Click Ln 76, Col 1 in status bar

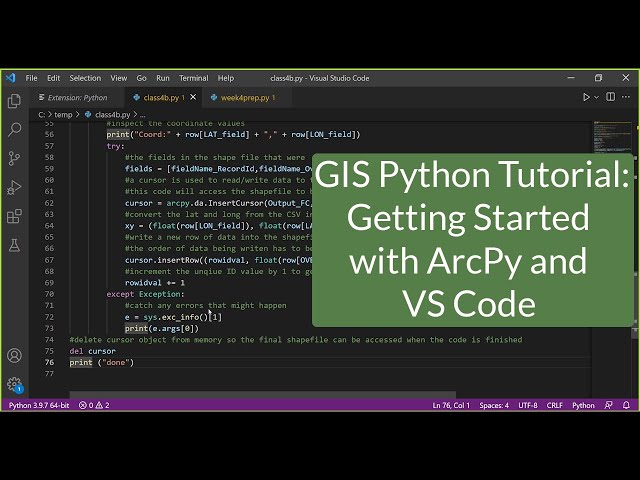pyautogui.click(x=451, y=405)
